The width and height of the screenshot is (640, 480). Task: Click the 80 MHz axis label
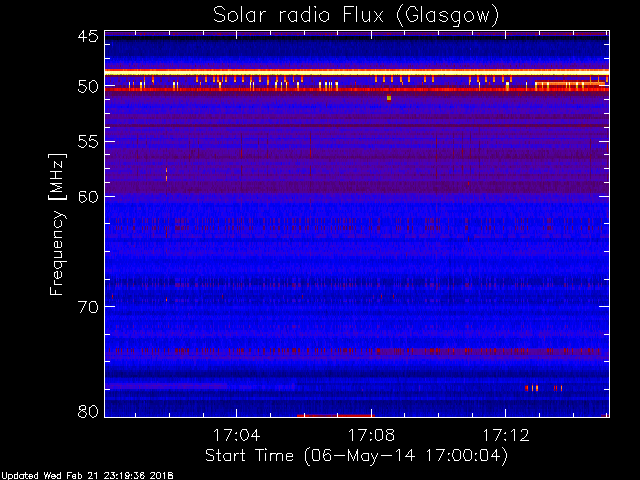pyautogui.click(x=88, y=411)
